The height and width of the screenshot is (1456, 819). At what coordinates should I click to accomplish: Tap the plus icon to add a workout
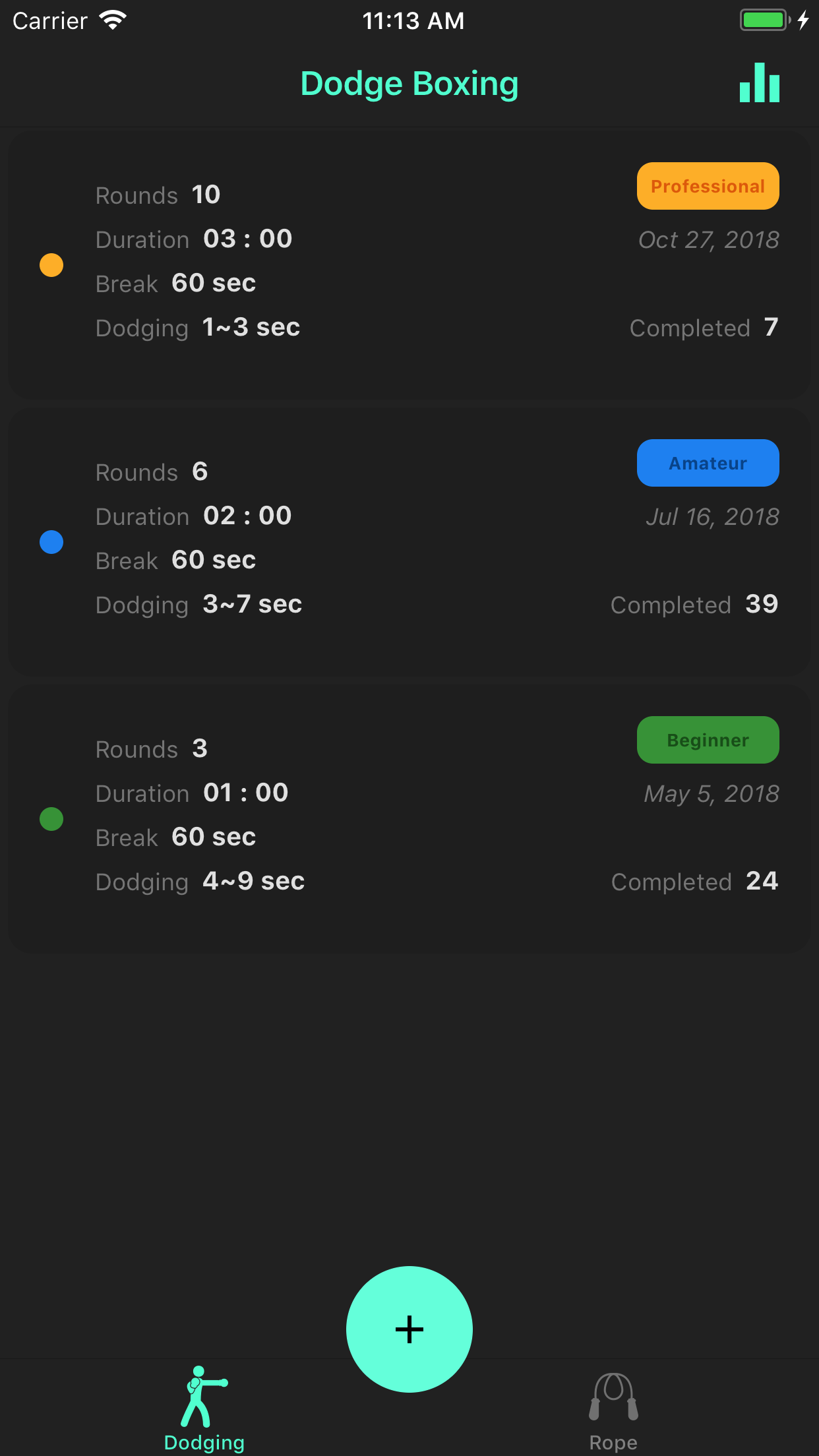coord(409,1329)
